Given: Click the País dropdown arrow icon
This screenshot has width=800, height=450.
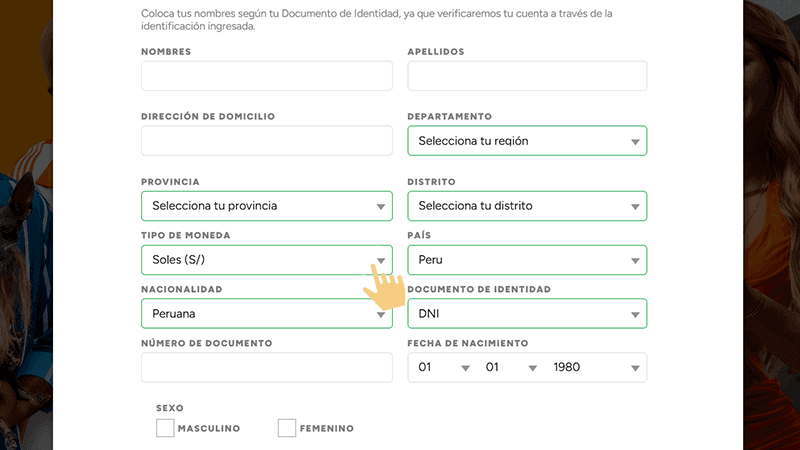Looking at the screenshot, I should click(x=635, y=261).
